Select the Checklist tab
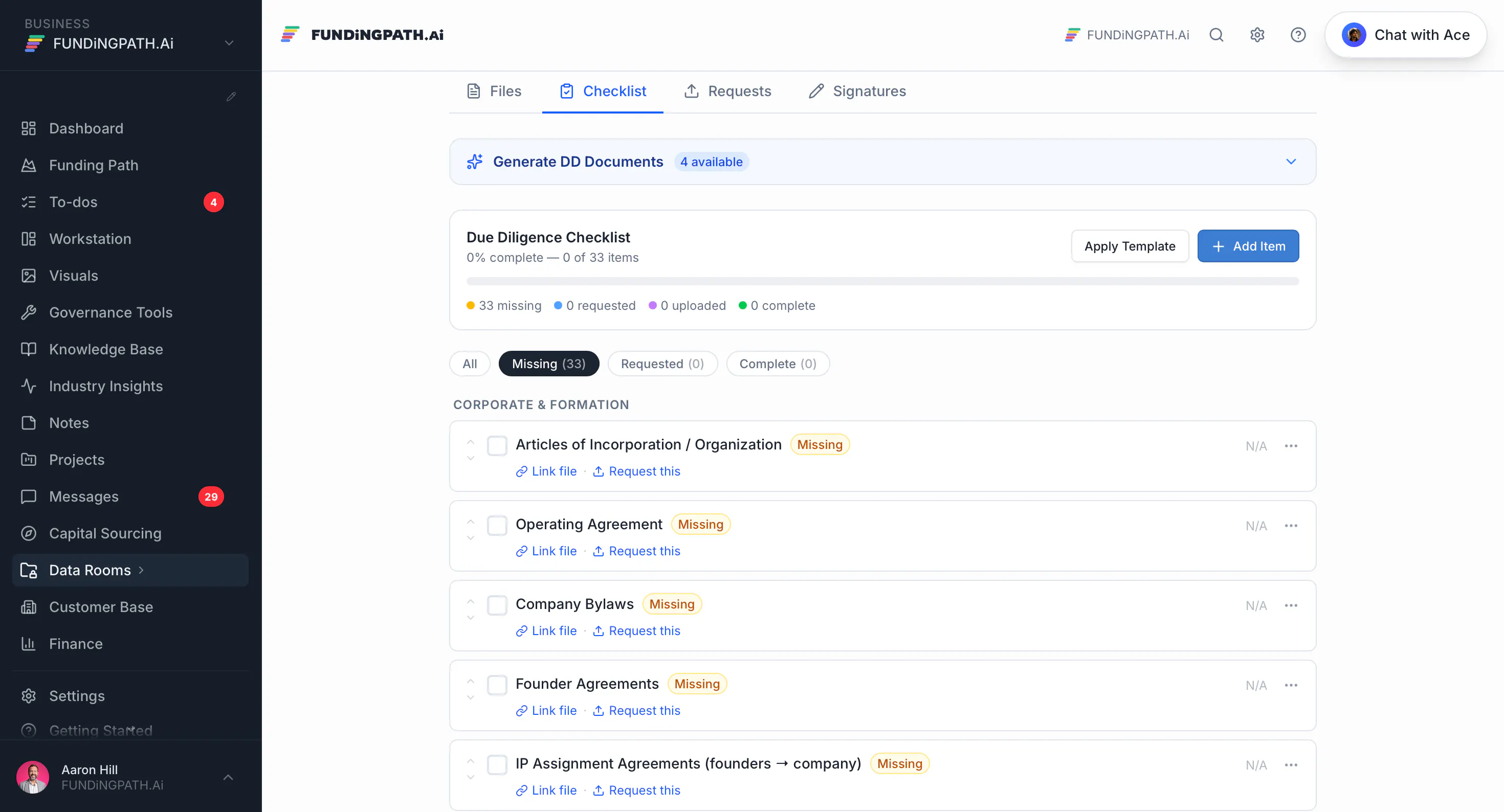Screen dimensions: 1504x812 coord(603,91)
